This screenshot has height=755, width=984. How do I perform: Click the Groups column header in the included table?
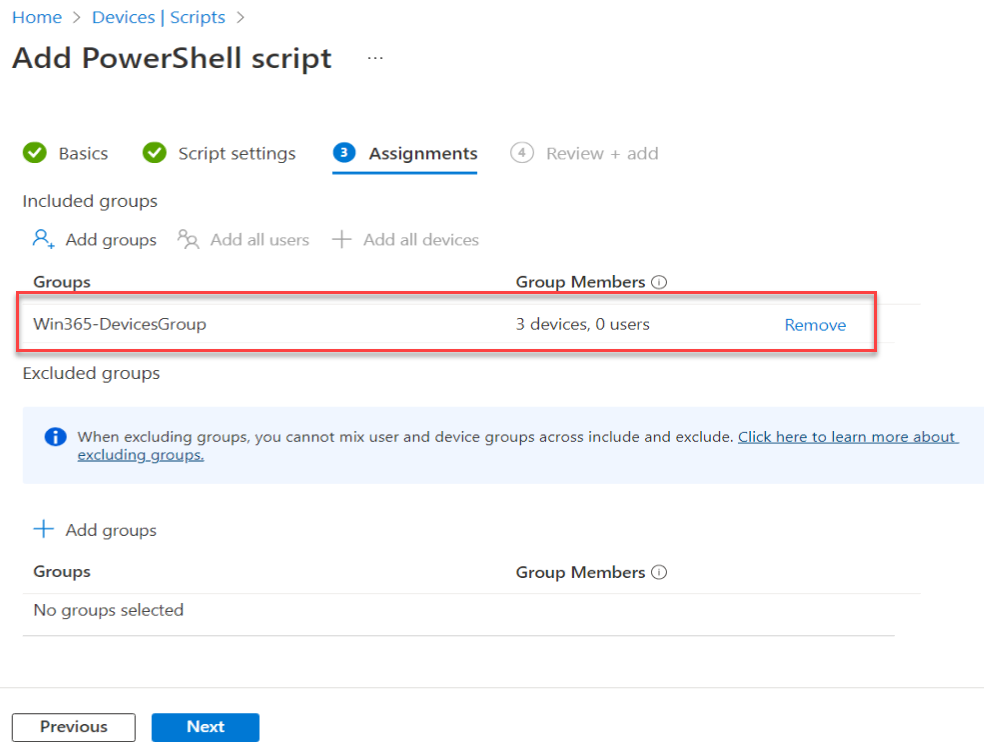click(x=62, y=282)
